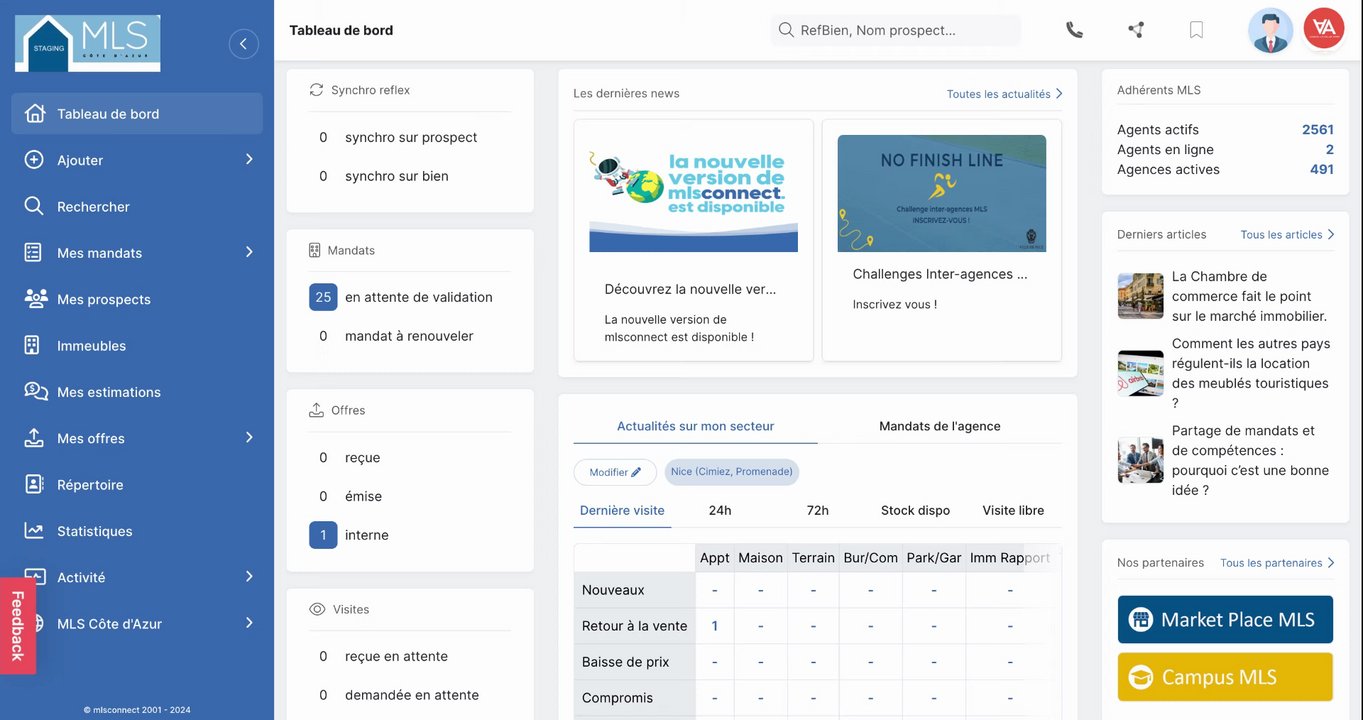
Task: Open Tableau de bord menu item
Action: (x=137, y=114)
